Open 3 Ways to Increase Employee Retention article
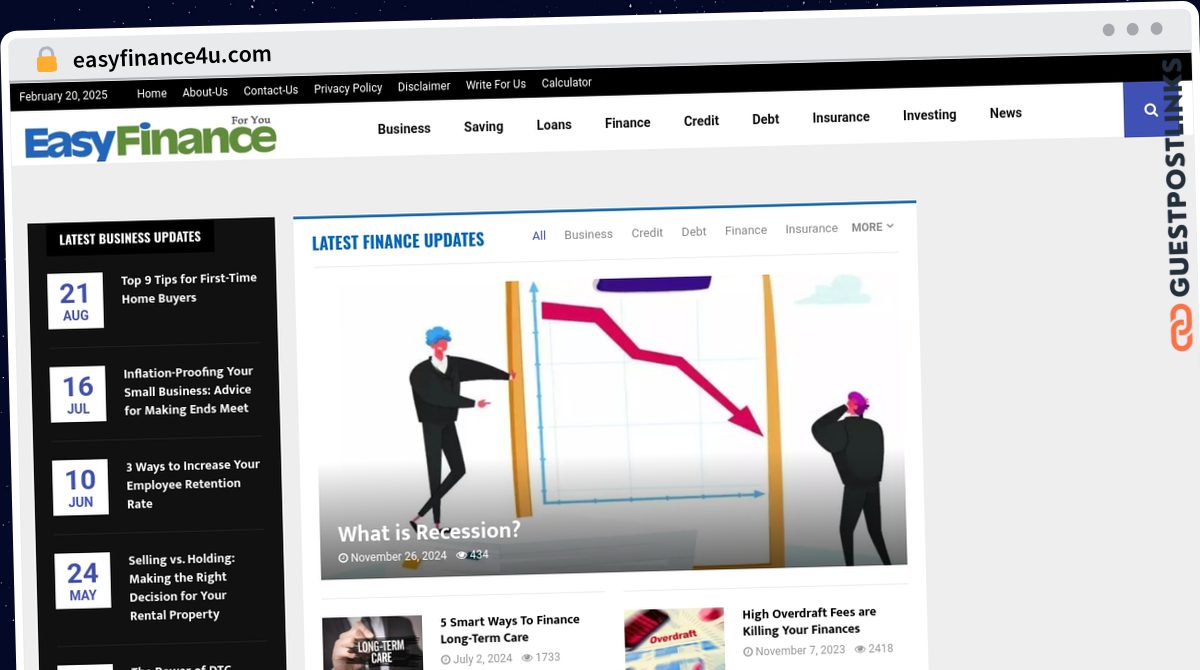Screen dimensions: 1200x670 coord(193,484)
